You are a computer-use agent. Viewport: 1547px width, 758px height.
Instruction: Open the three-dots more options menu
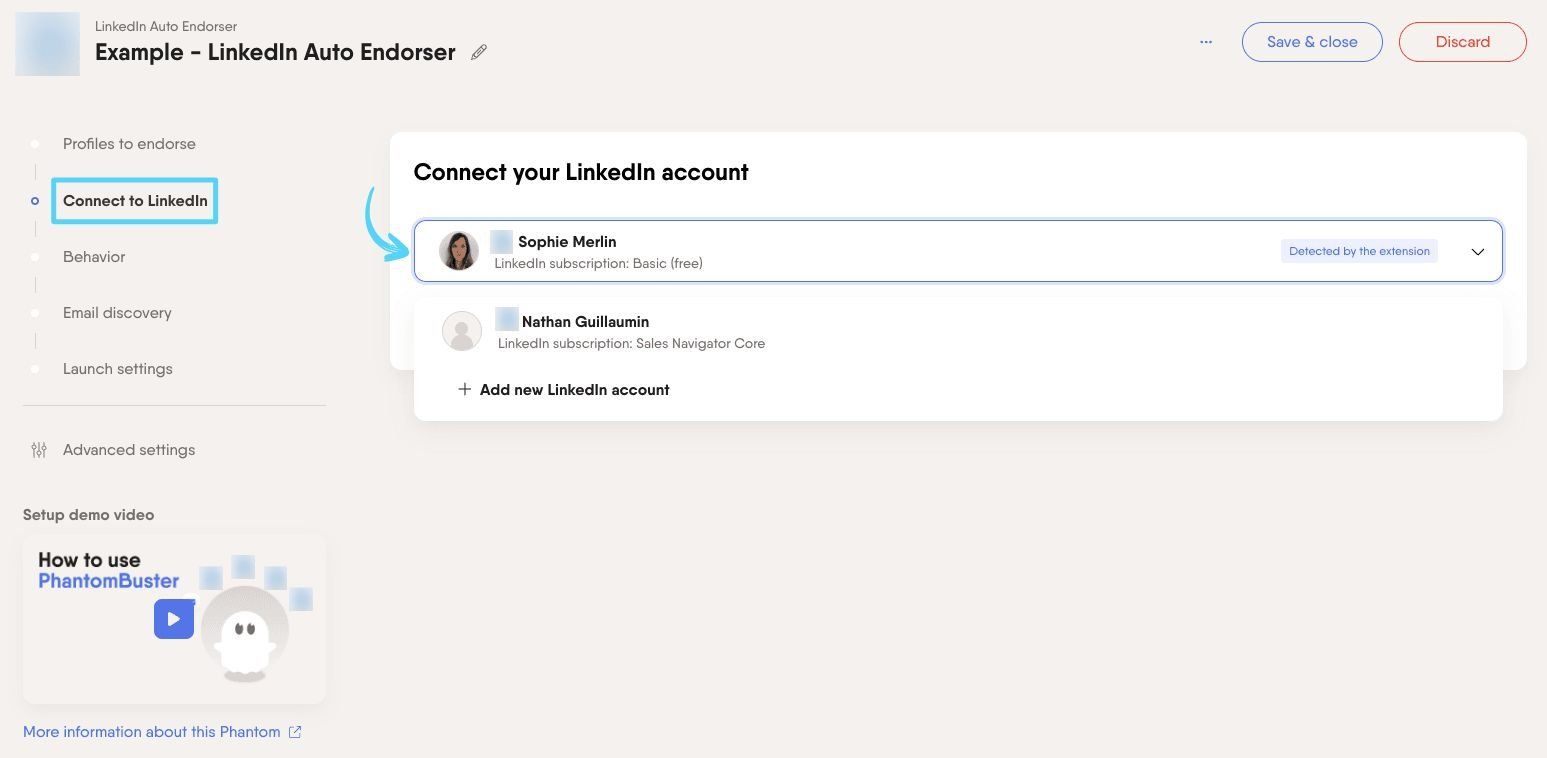(1206, 42)
